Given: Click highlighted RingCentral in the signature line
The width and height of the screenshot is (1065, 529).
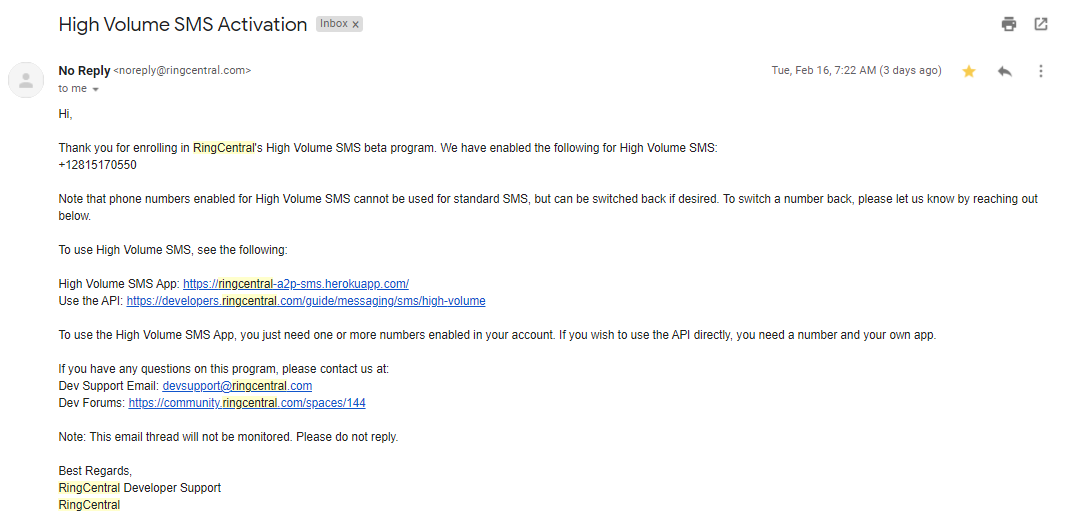Looking at the screenshot, I should [89, 505].
